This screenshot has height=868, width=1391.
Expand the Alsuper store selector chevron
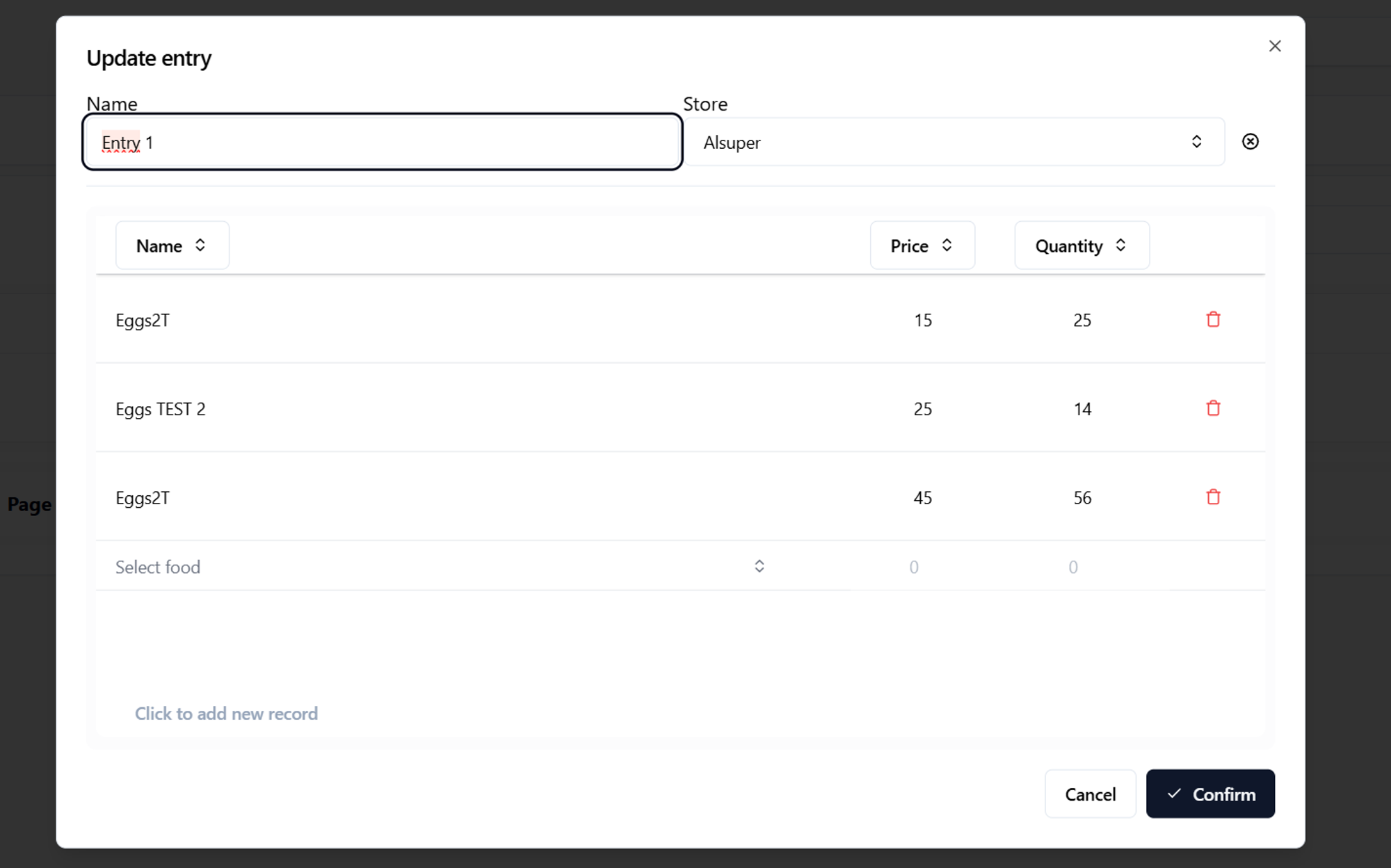(x=1197, y=141)
